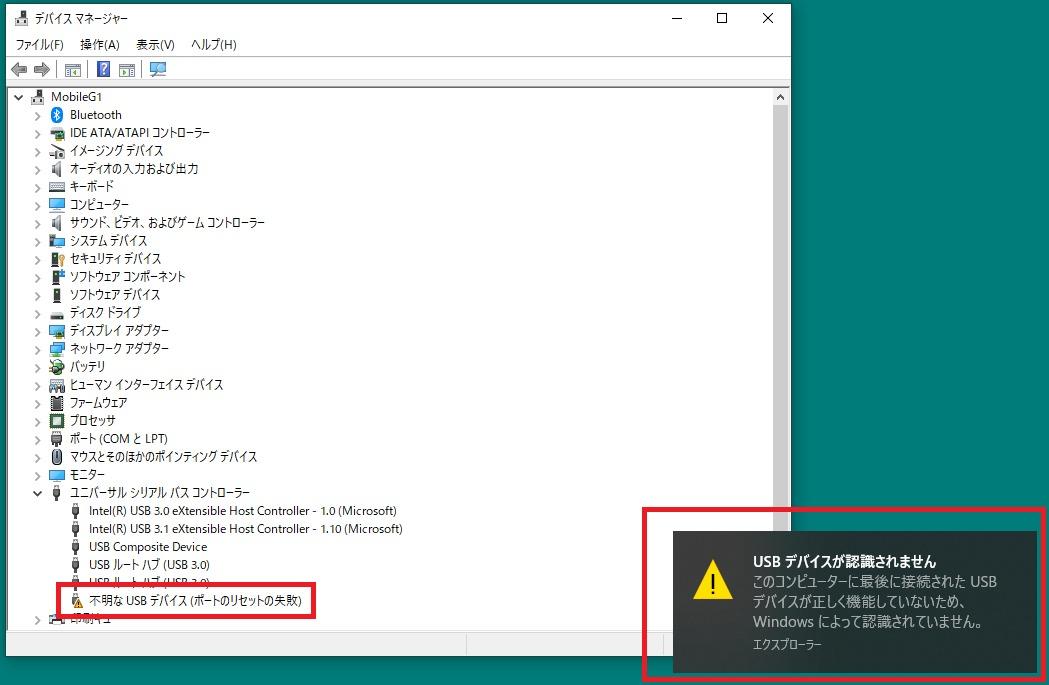Click the security devices key icon
Image resolution: width=1049 pixels, height=685 pixels.
pyautogui.click(x=58, y=259)
